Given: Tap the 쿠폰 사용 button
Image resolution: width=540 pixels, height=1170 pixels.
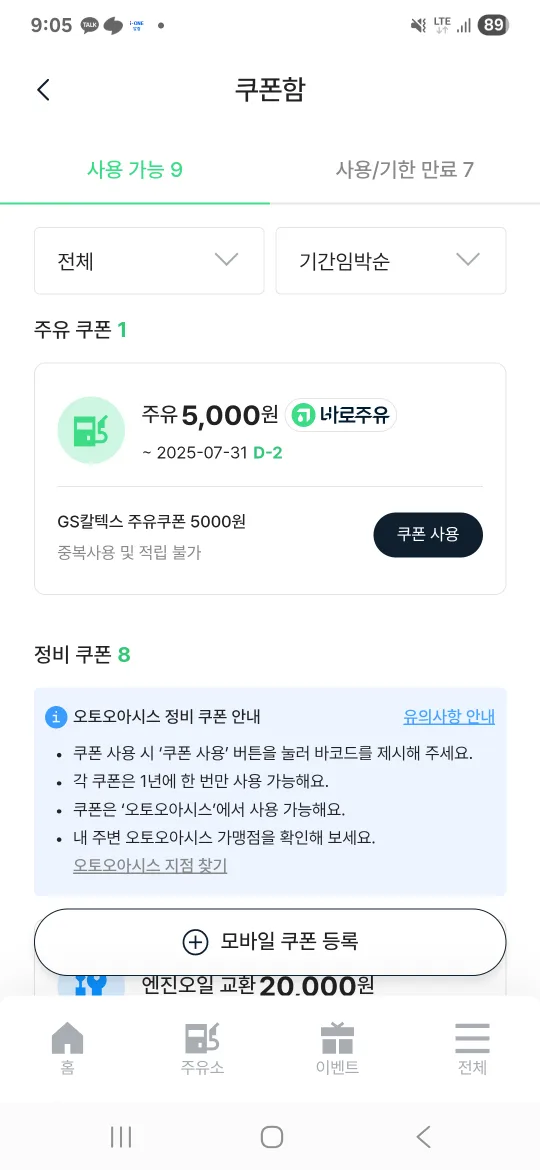Looking at the screenshot, I should click(x=428, y=534).
